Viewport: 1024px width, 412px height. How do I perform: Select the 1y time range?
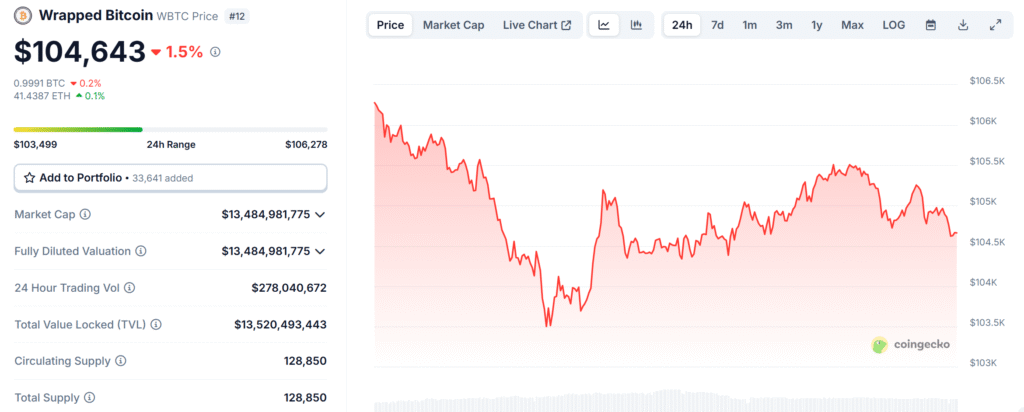pyautogui.click(x=817, y=25)
